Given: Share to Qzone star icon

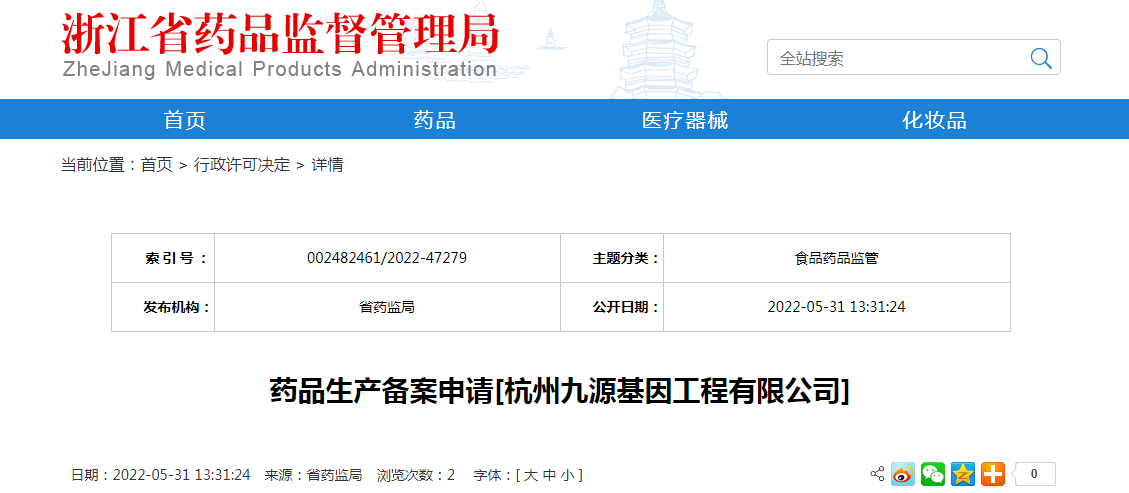Looking at the screenshot, I should click(x=963, y=474).
